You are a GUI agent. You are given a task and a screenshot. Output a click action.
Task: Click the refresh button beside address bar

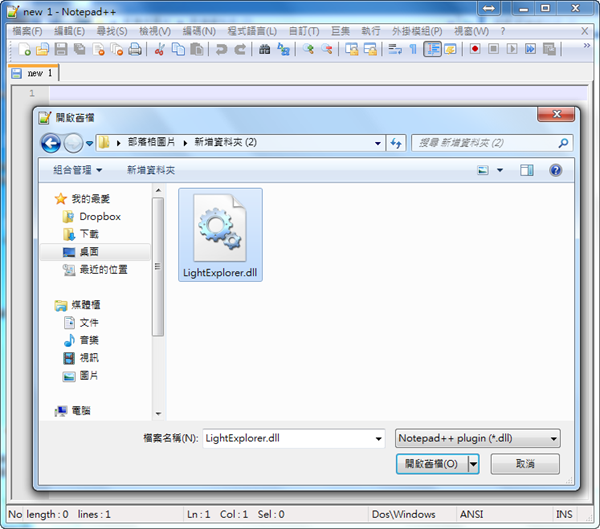(x=396, y=143)
